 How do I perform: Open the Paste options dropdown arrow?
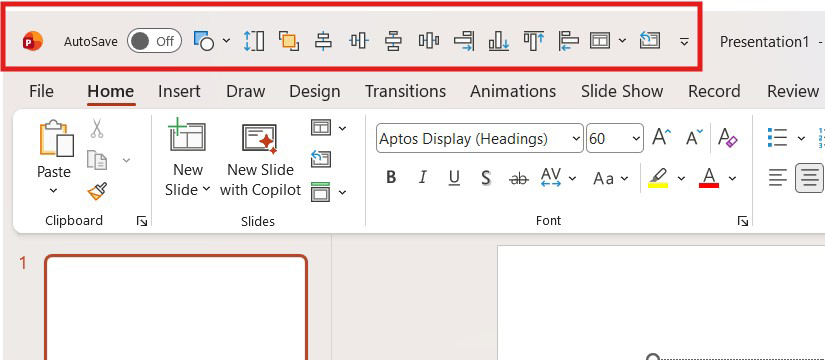53,191
